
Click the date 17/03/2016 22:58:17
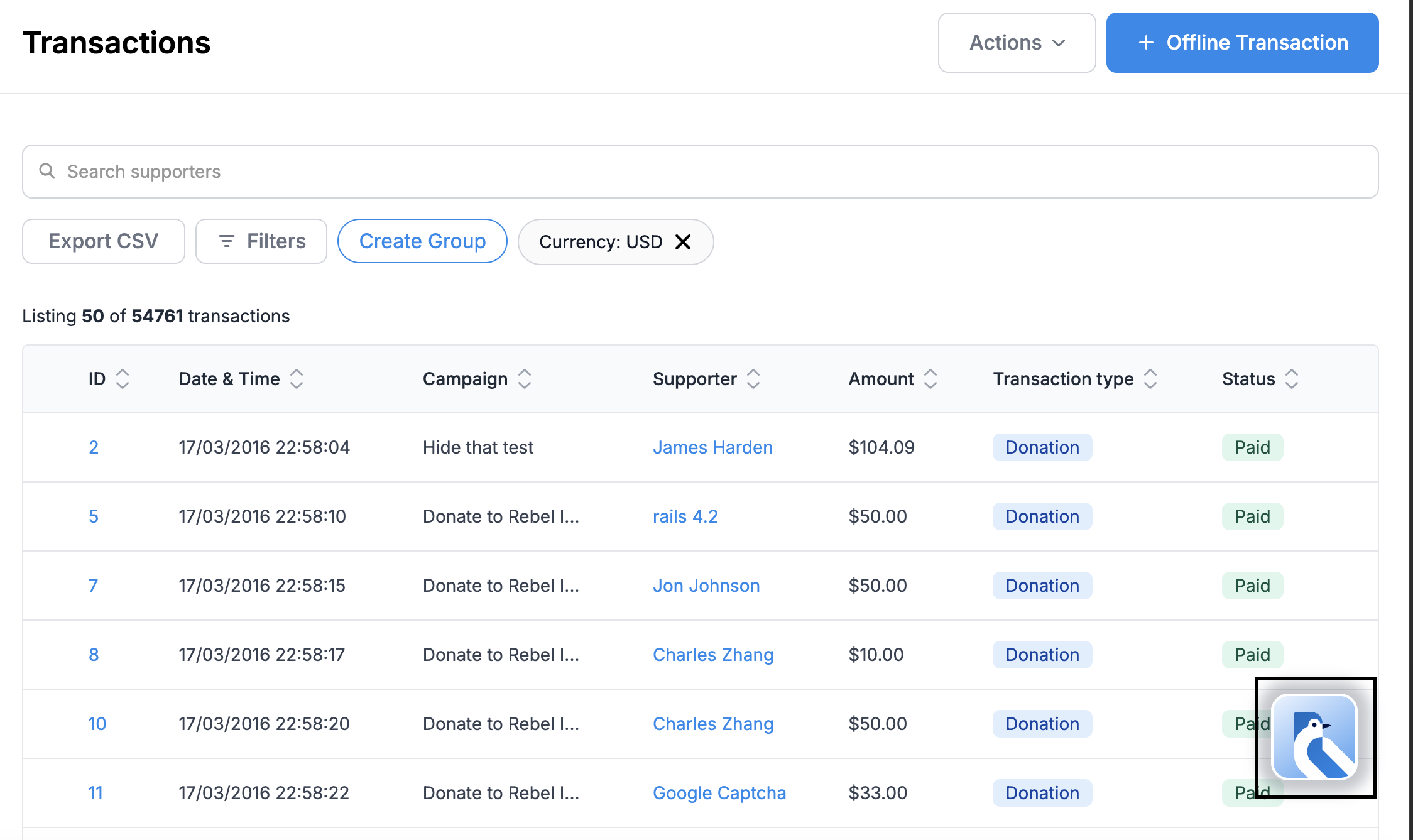[261, 655]
